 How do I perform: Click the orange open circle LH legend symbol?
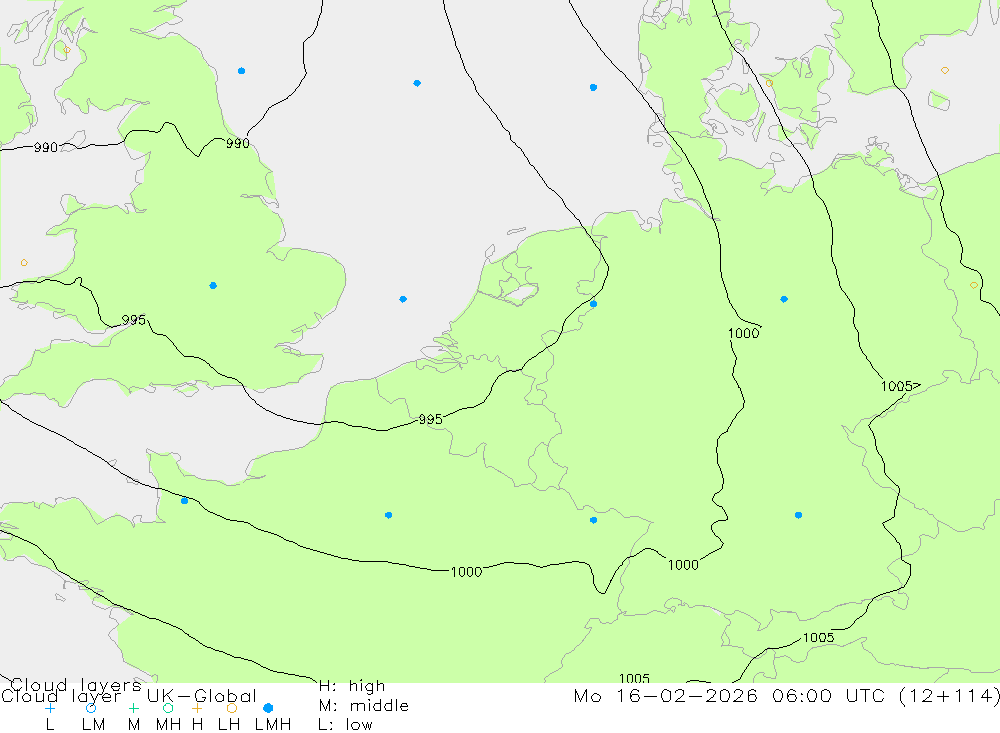tap(232, 708)
